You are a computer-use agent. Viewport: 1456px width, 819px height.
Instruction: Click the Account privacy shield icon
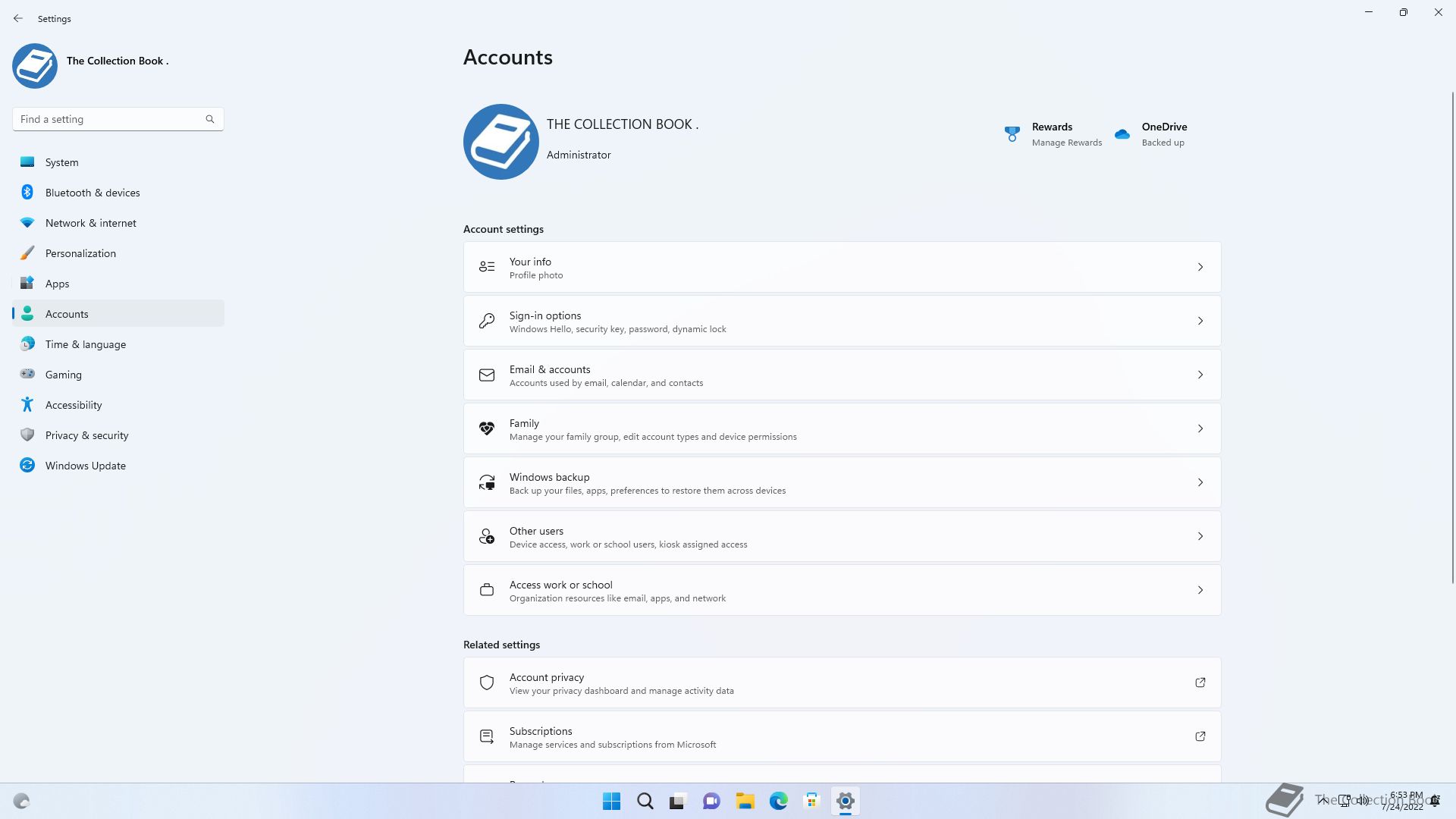(x=487, y=682)
